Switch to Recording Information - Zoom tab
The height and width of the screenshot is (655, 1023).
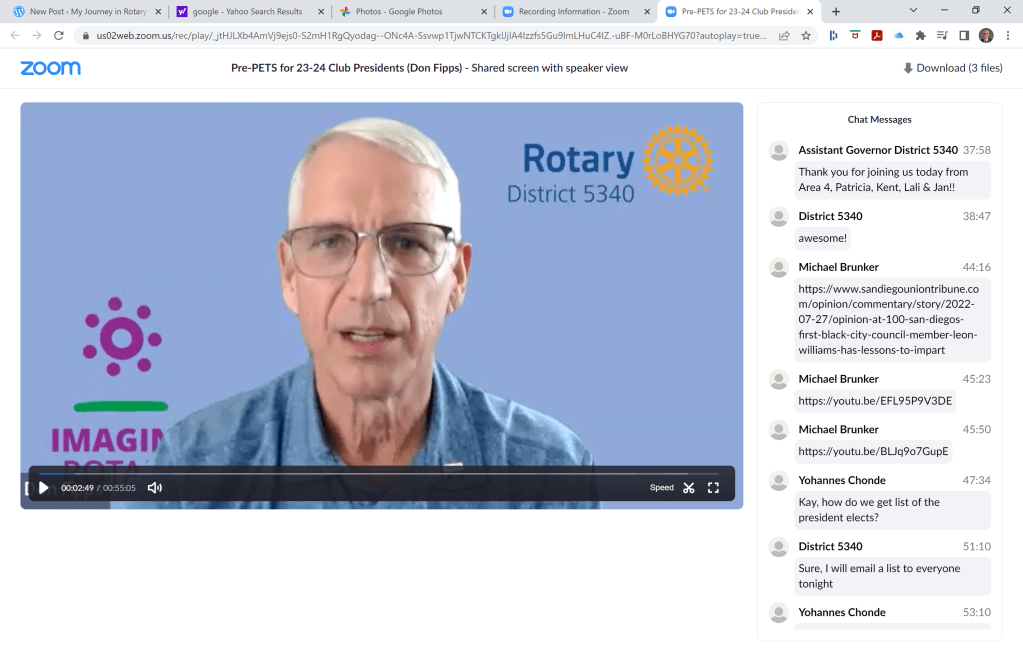pyautogui.click(x=568, y=12)
